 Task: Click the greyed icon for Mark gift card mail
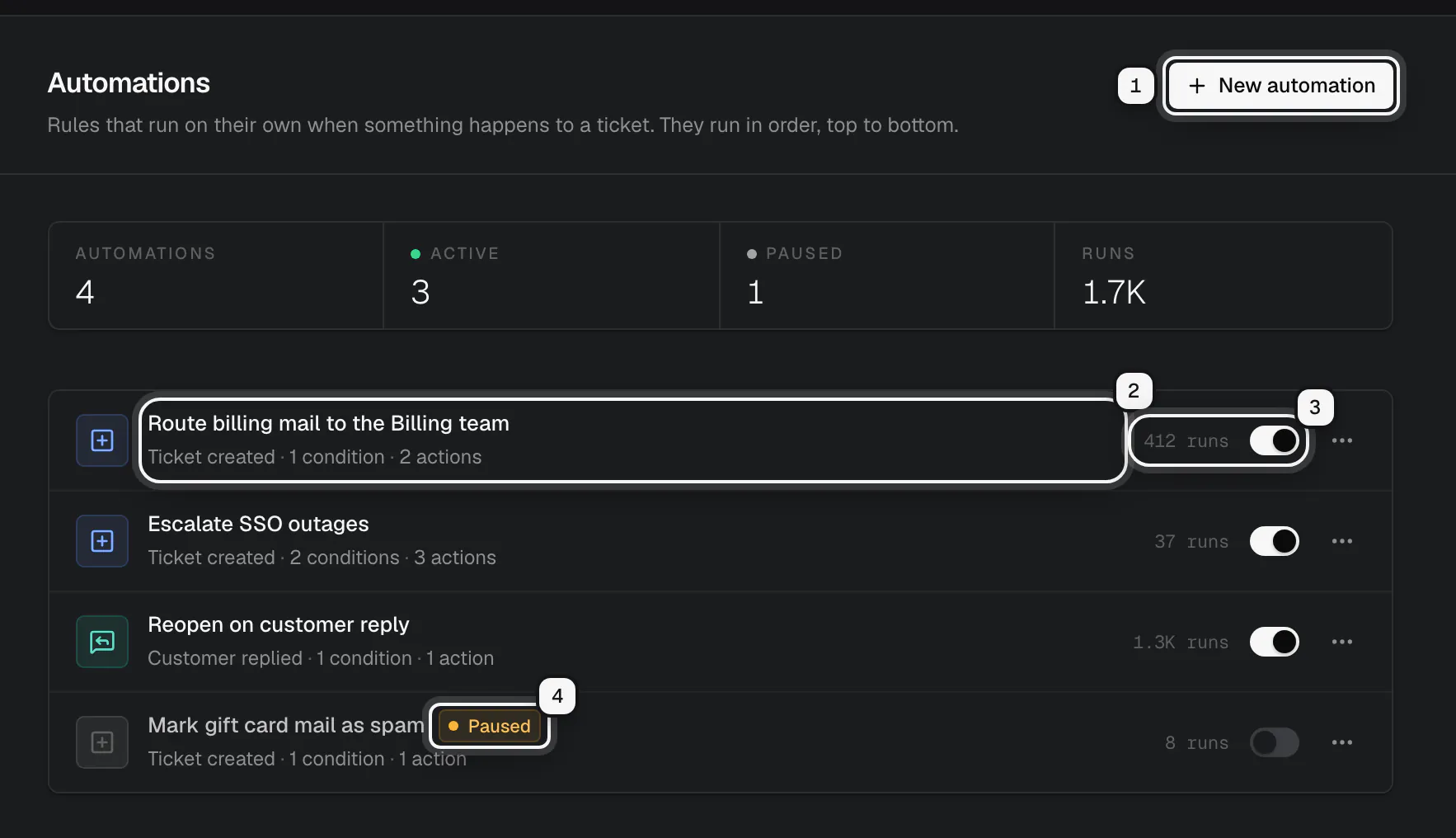(x=102, y=742)
